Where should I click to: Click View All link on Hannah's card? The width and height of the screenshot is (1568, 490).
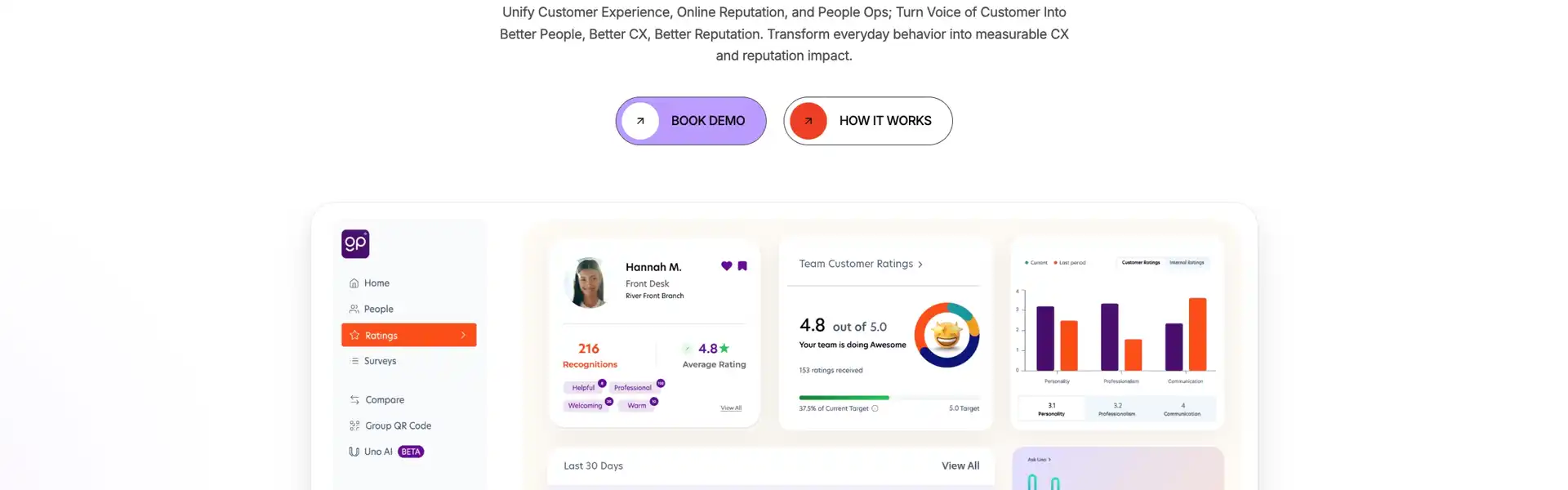731,408
